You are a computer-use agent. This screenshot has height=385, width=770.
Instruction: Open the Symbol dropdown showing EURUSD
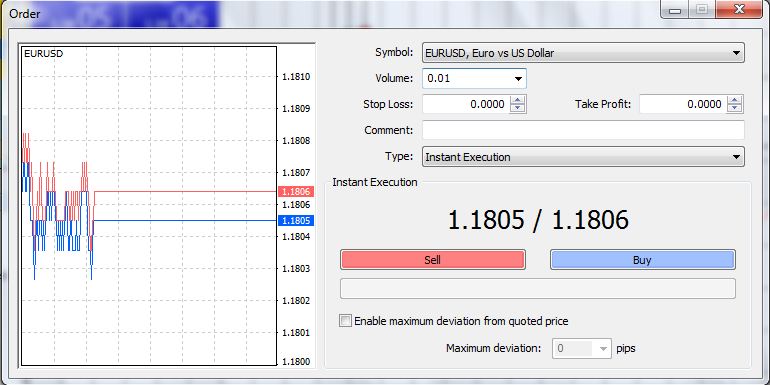pos(583,53)
